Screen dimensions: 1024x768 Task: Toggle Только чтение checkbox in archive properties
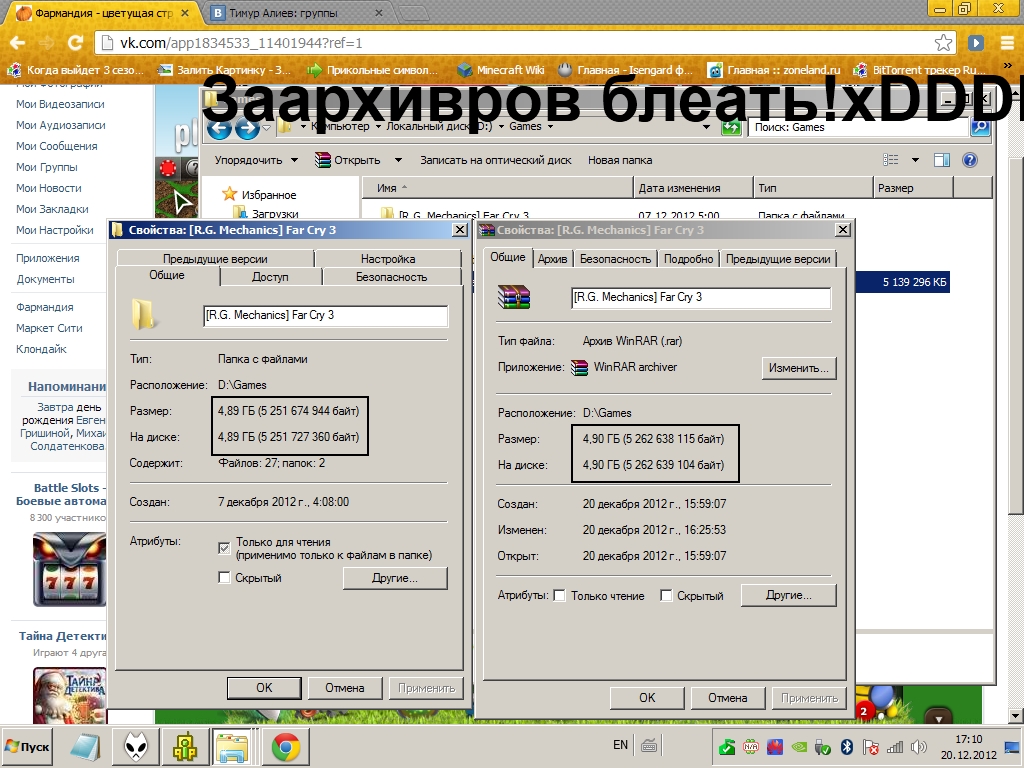(559, 596)
